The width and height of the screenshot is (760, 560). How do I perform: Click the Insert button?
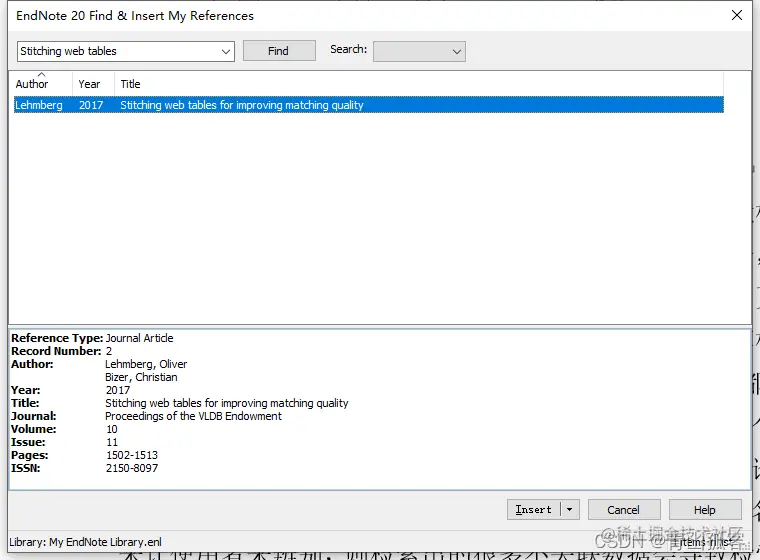click(533, 510)
